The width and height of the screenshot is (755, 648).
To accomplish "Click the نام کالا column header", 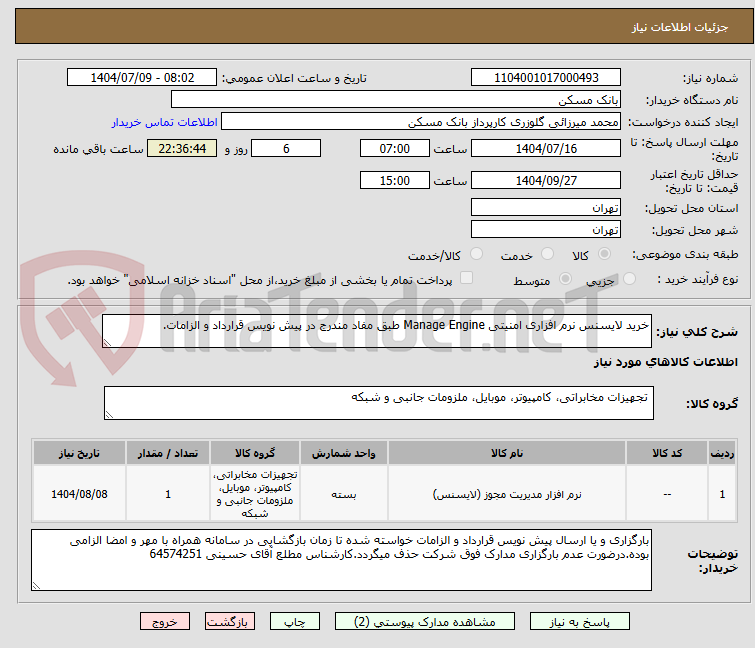I will click(x=507, y=453).
